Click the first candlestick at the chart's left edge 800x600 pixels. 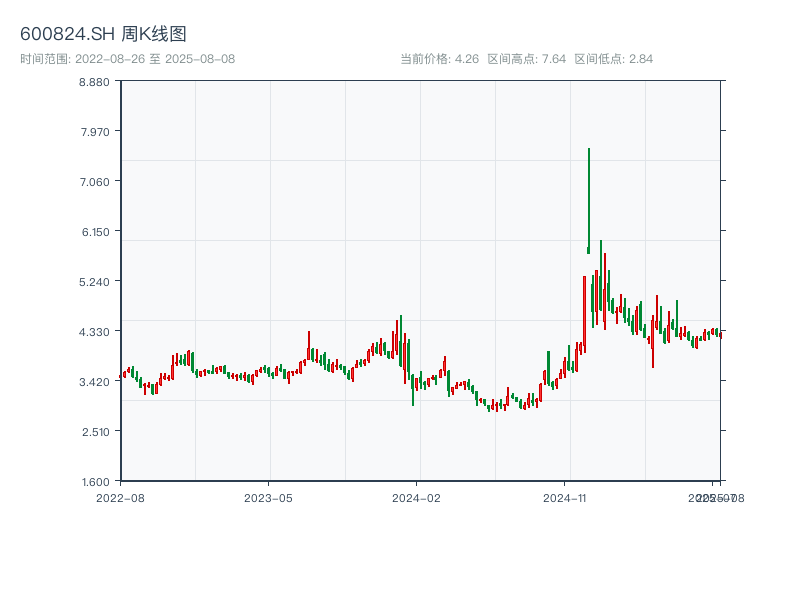[x=120, y=377]
